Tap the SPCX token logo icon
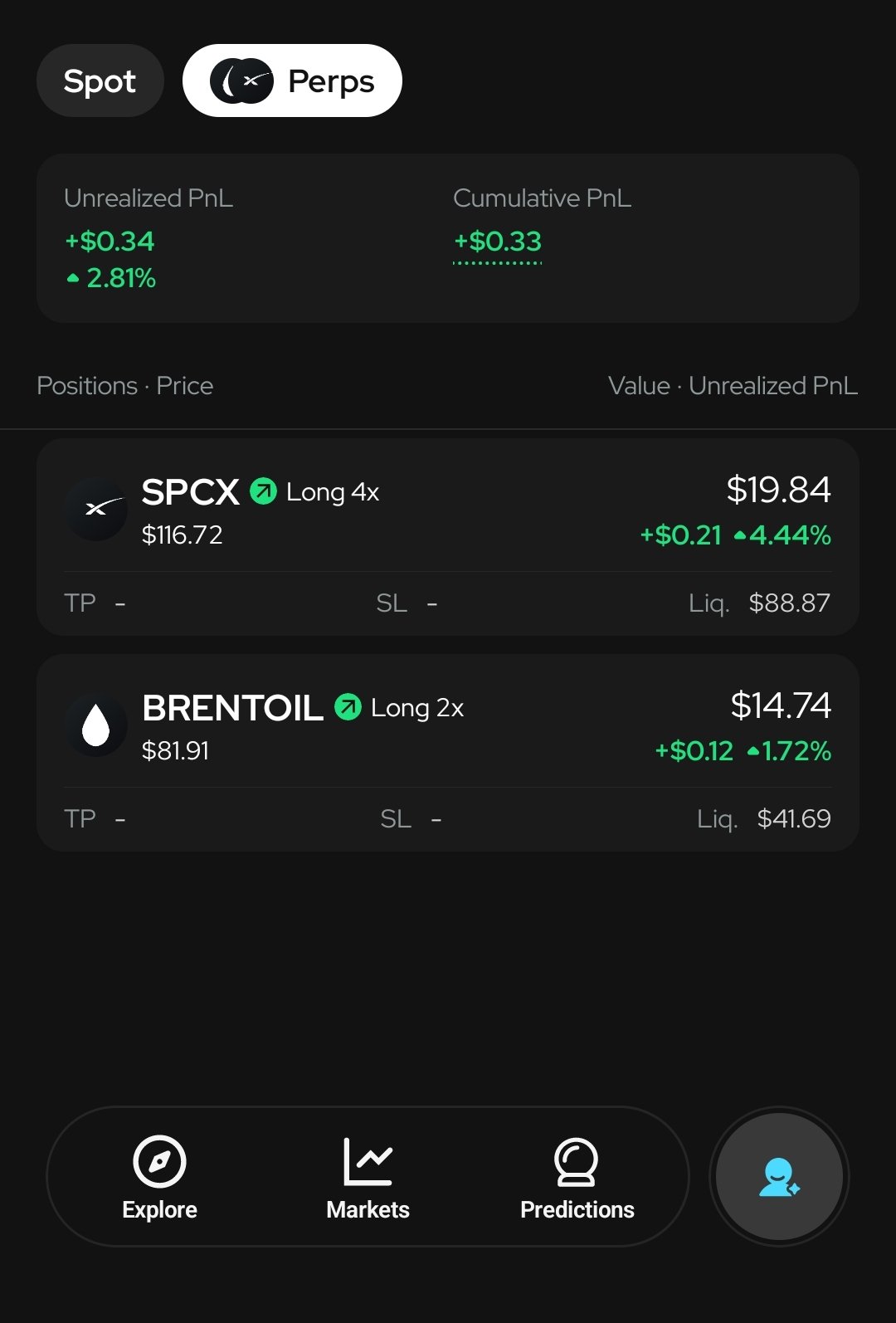This screenshot has height=1323, width=896. tap(96, 509)
